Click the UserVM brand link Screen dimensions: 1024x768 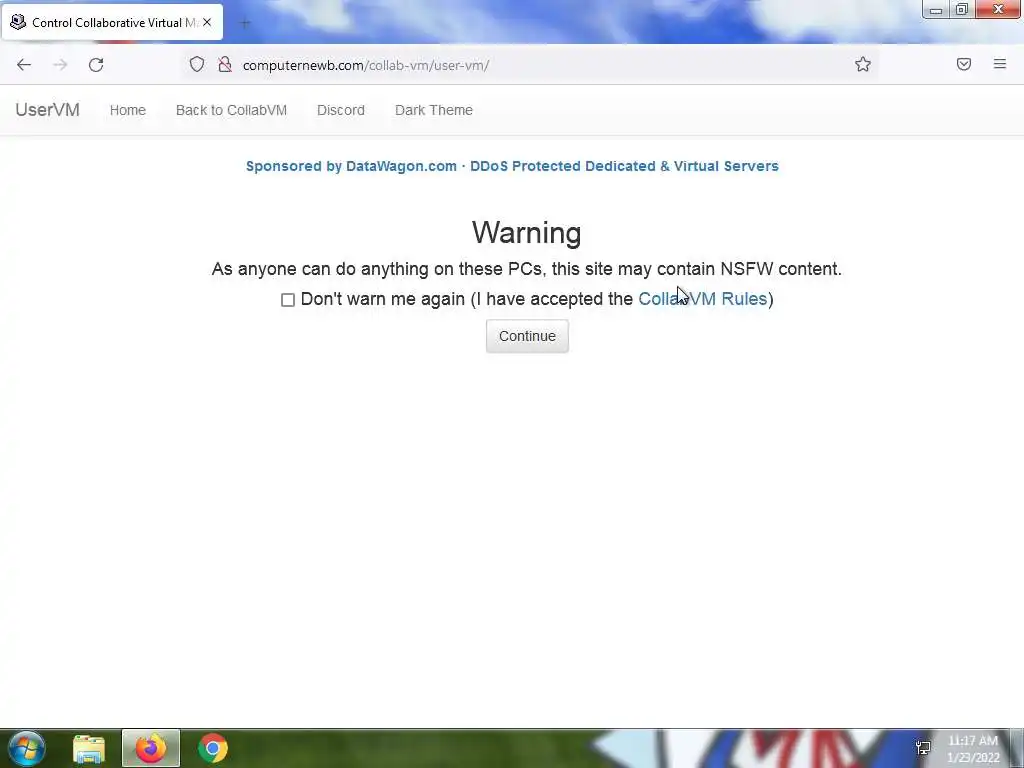47,110
